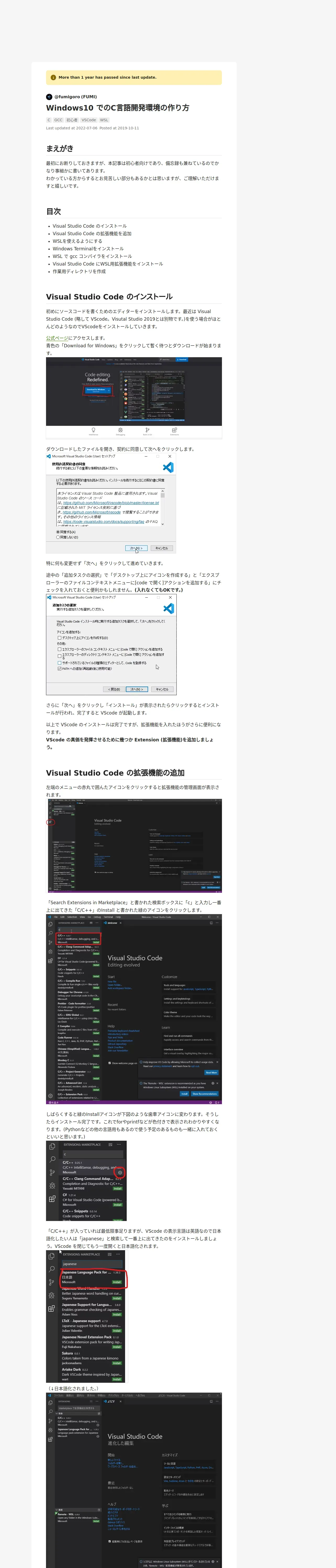Open the @fumigoro author profile link

pyautogui.click(x=76, y=97)
